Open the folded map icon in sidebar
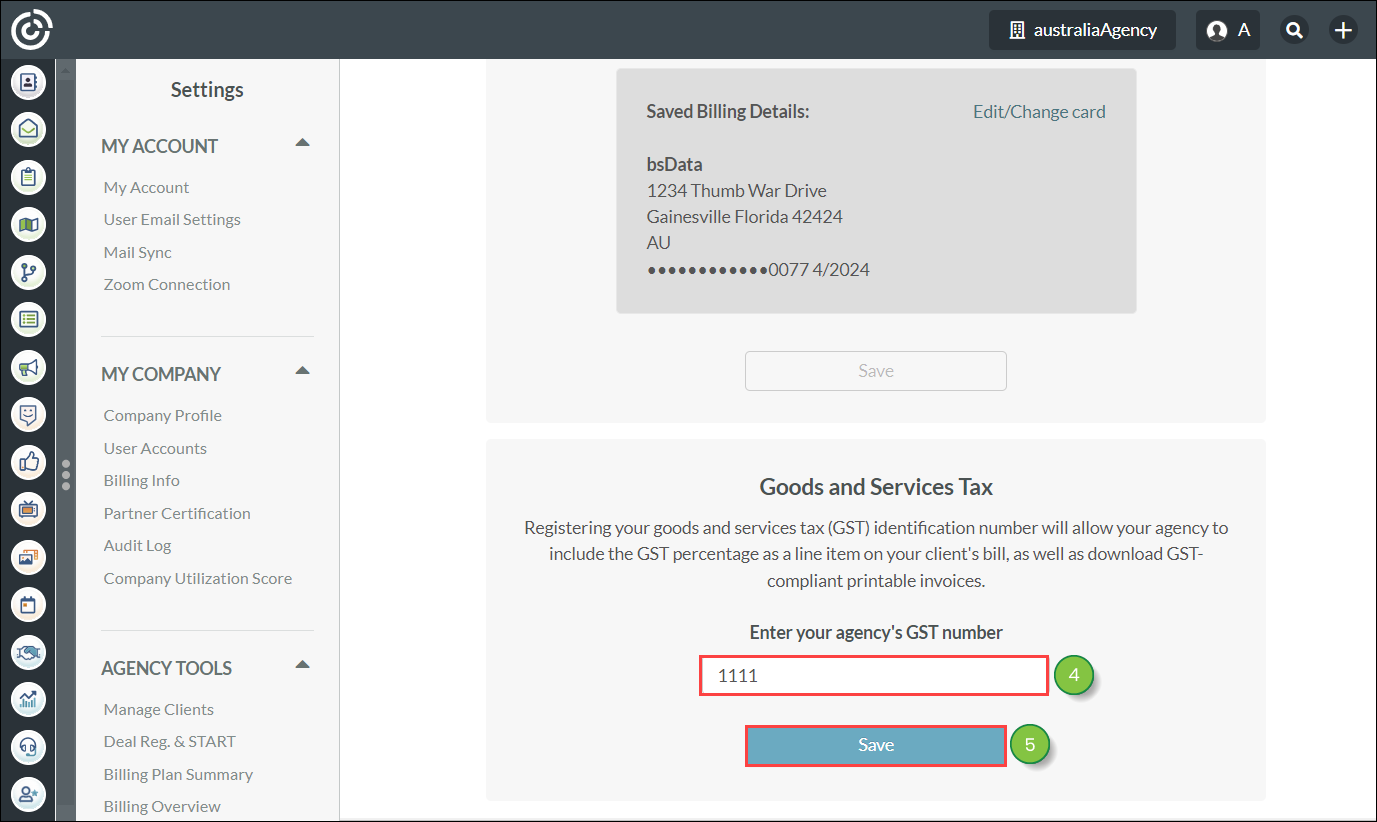The width and height of the screenshot is (1377, 822). 29,224
